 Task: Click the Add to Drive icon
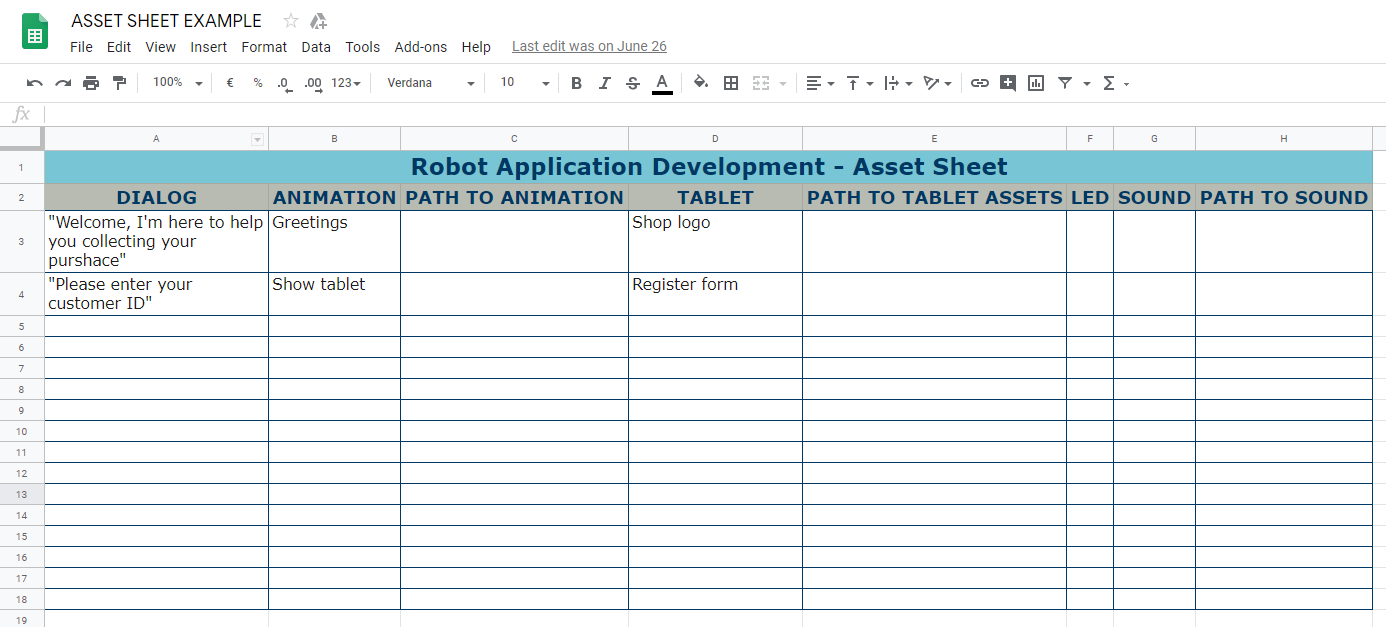pos(319,21)
